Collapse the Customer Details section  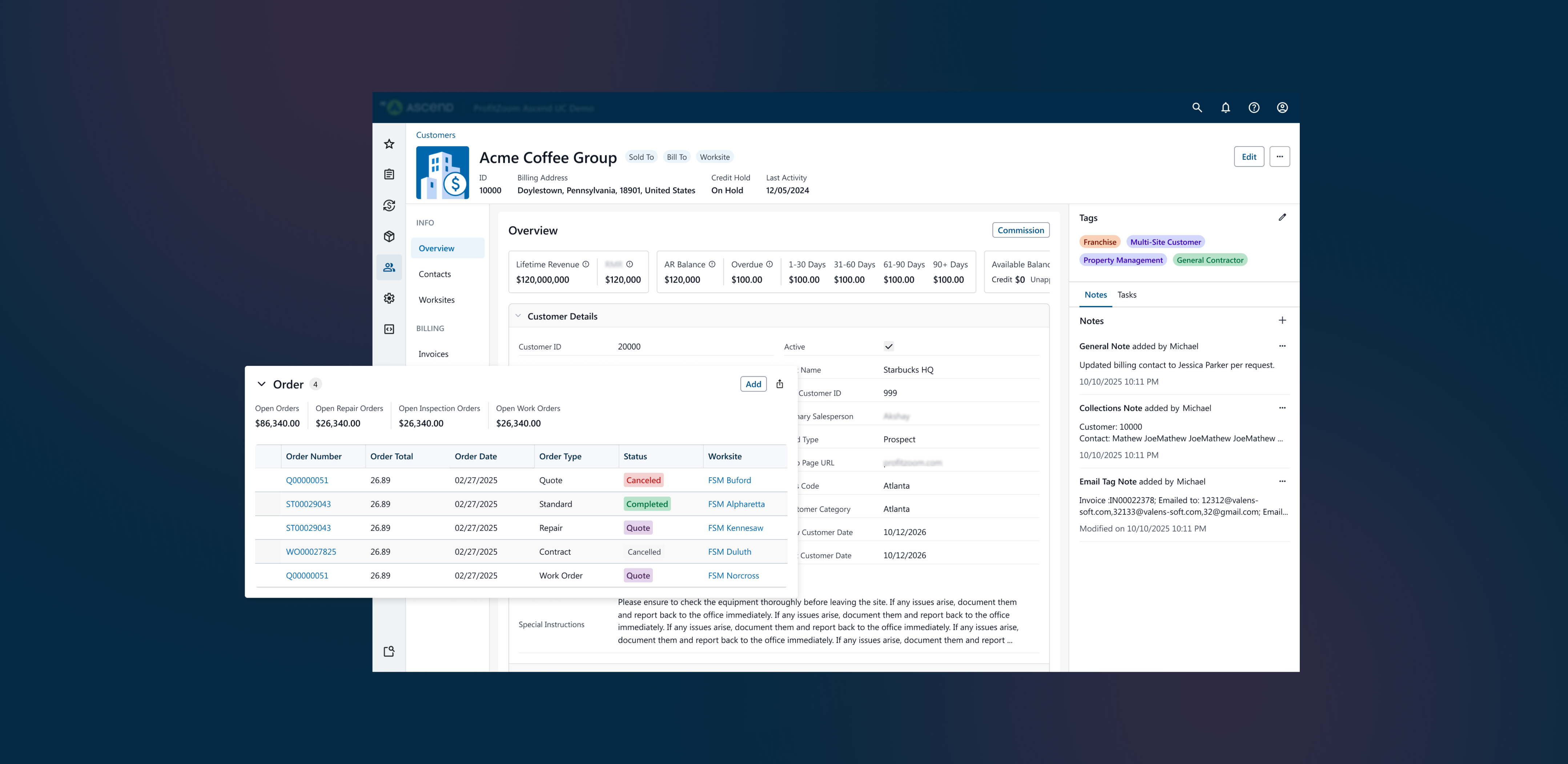518,316
